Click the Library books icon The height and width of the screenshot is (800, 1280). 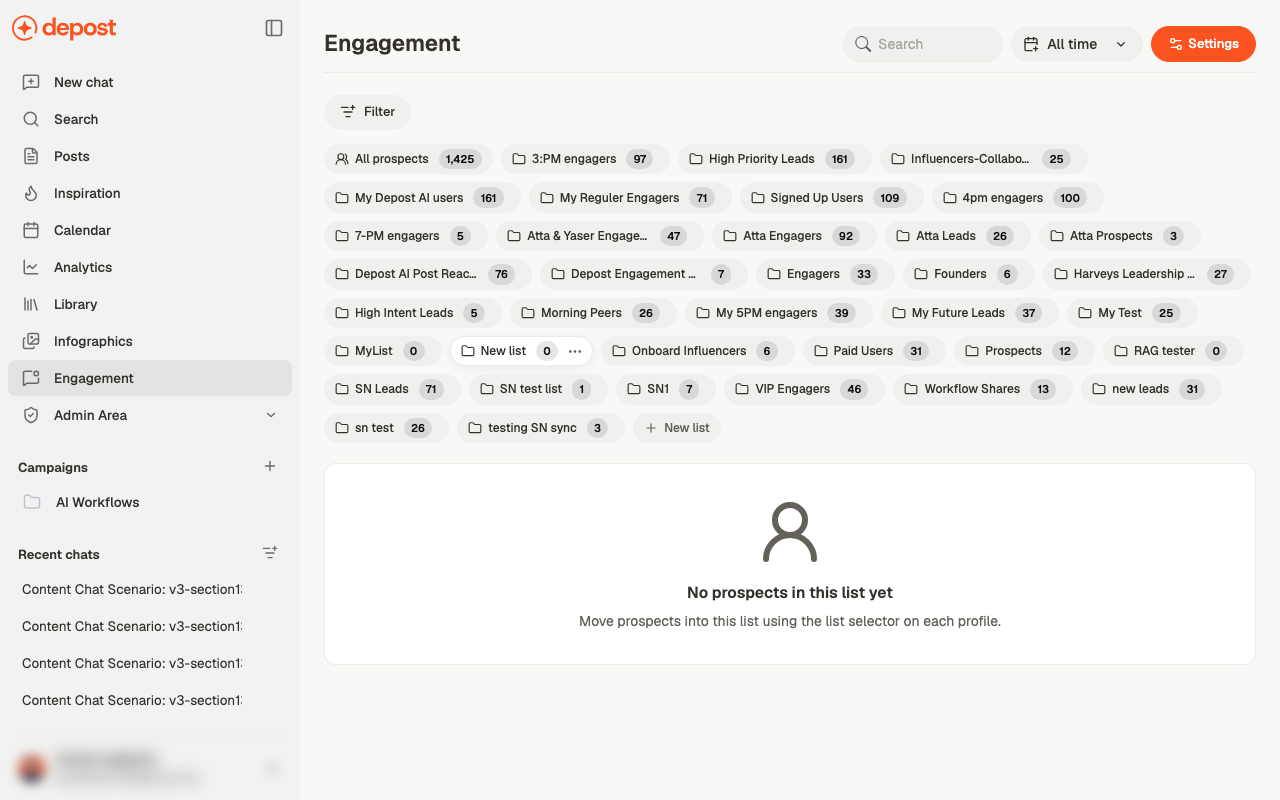(31, 304)
